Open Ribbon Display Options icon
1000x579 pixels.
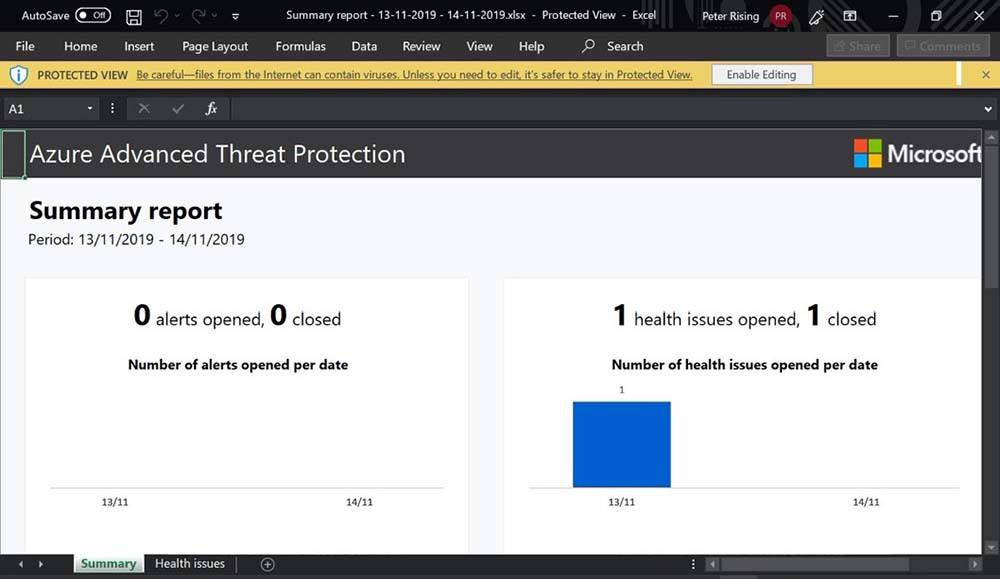click(850, 16)
